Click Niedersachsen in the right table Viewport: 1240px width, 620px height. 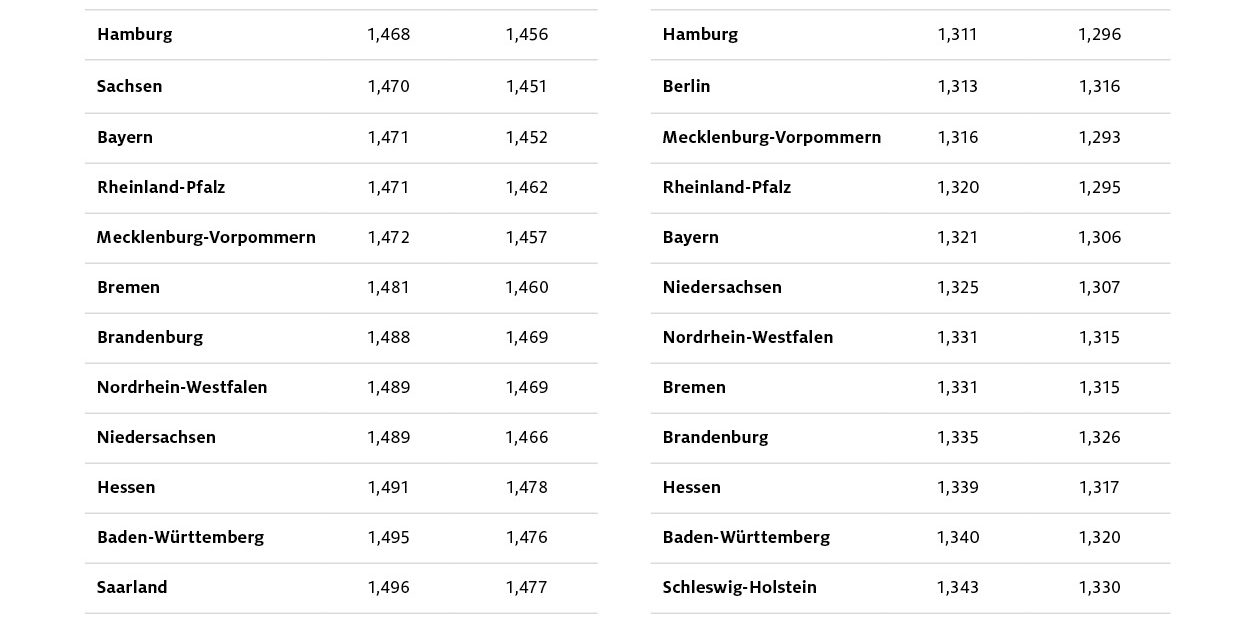(722, 287)
